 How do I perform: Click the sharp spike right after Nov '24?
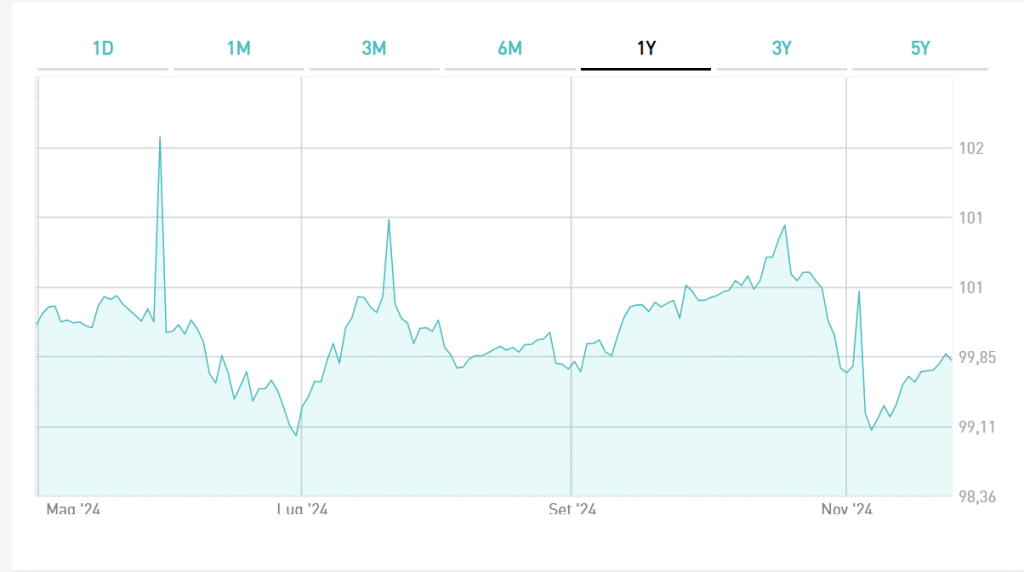(x=859, y=291)
